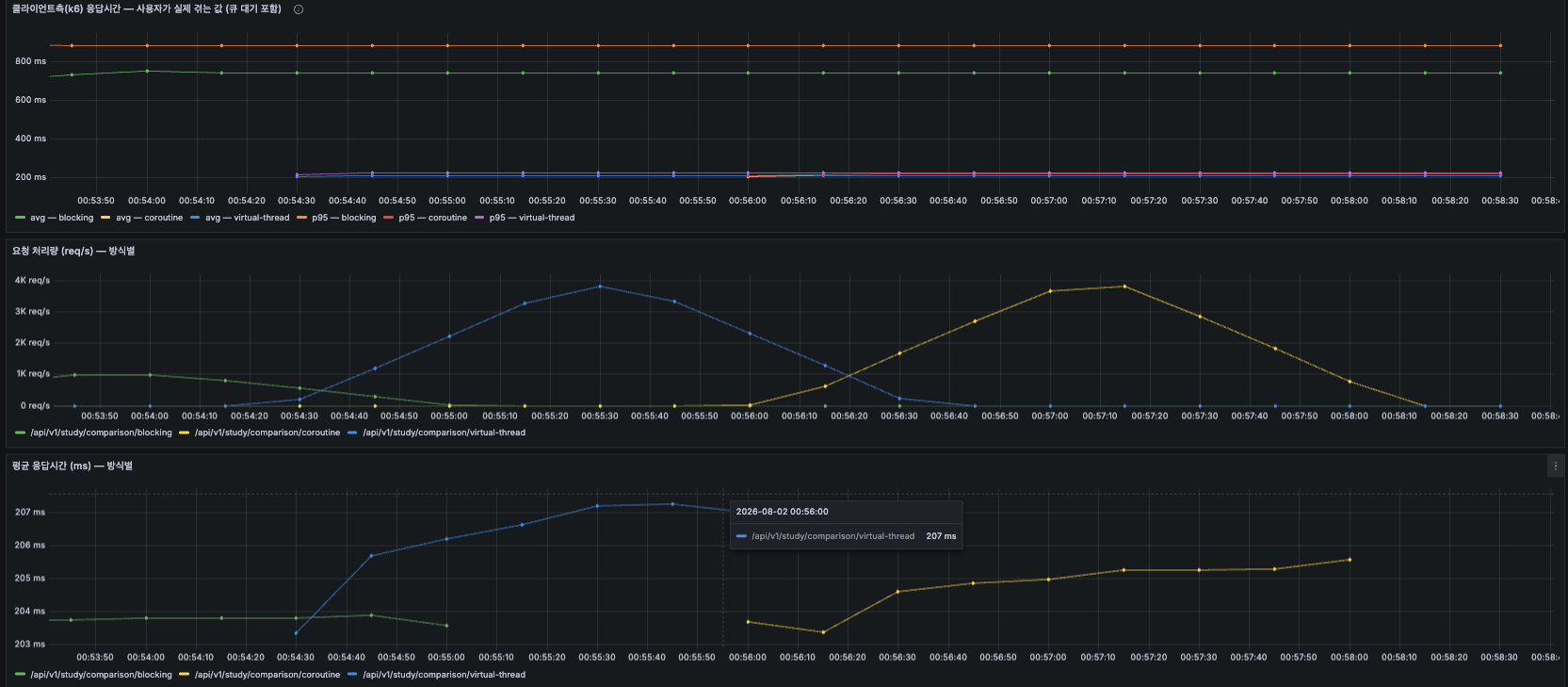
Task: Select the virtual-thread peak point at 00:55:30 in throughput chart
Action: (x=600, y=286)
